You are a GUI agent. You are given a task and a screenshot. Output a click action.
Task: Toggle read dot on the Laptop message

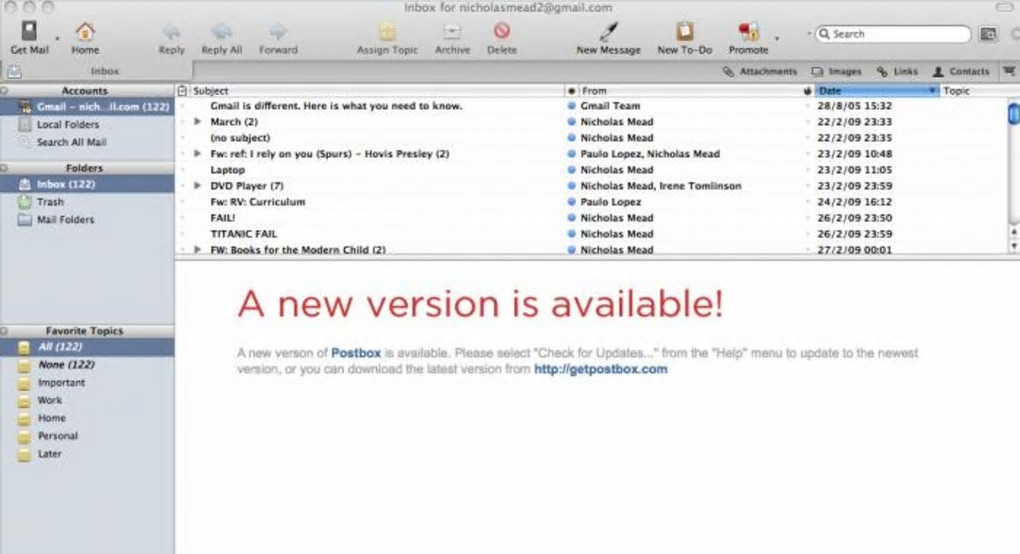pos(571,170)
